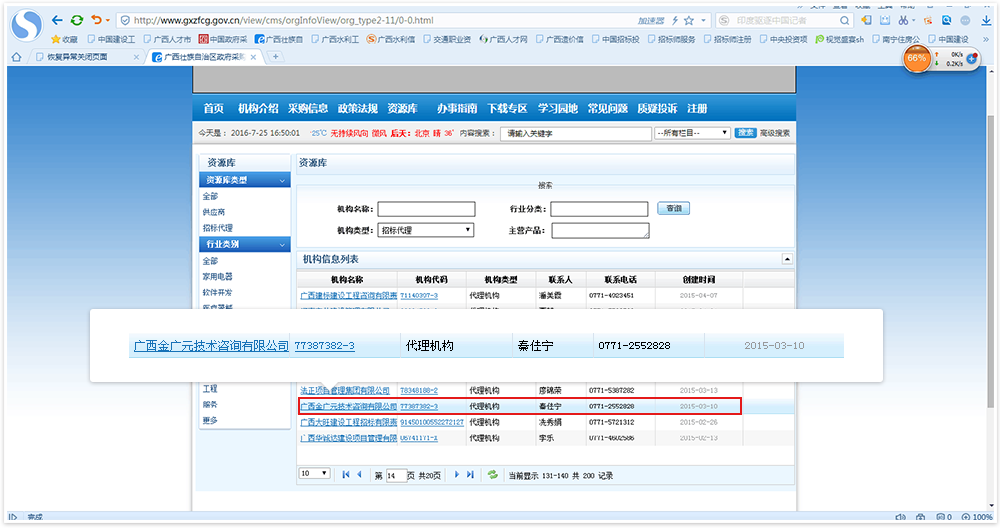The image size is (1000, 528).
Task: Click the browser back arrow
Action: tap(57, 20)
